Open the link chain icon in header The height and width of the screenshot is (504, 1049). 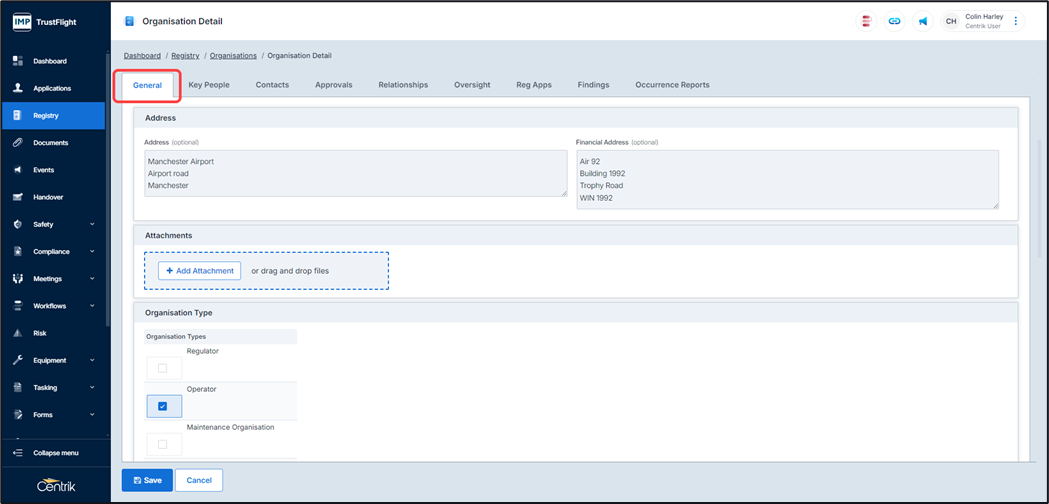894,21
